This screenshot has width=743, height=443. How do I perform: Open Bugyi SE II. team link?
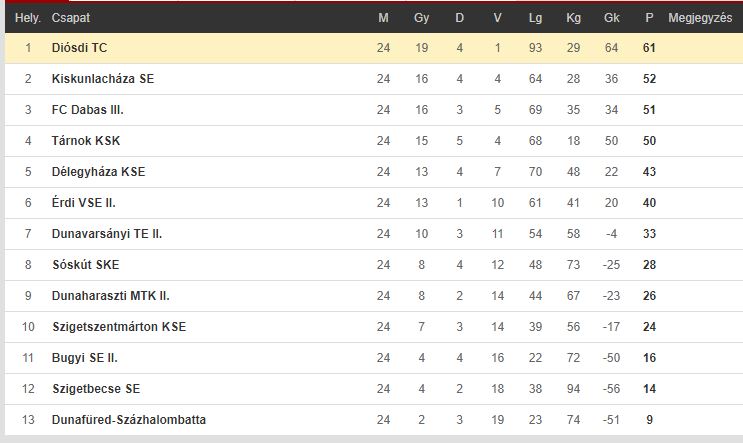(84, 358)
